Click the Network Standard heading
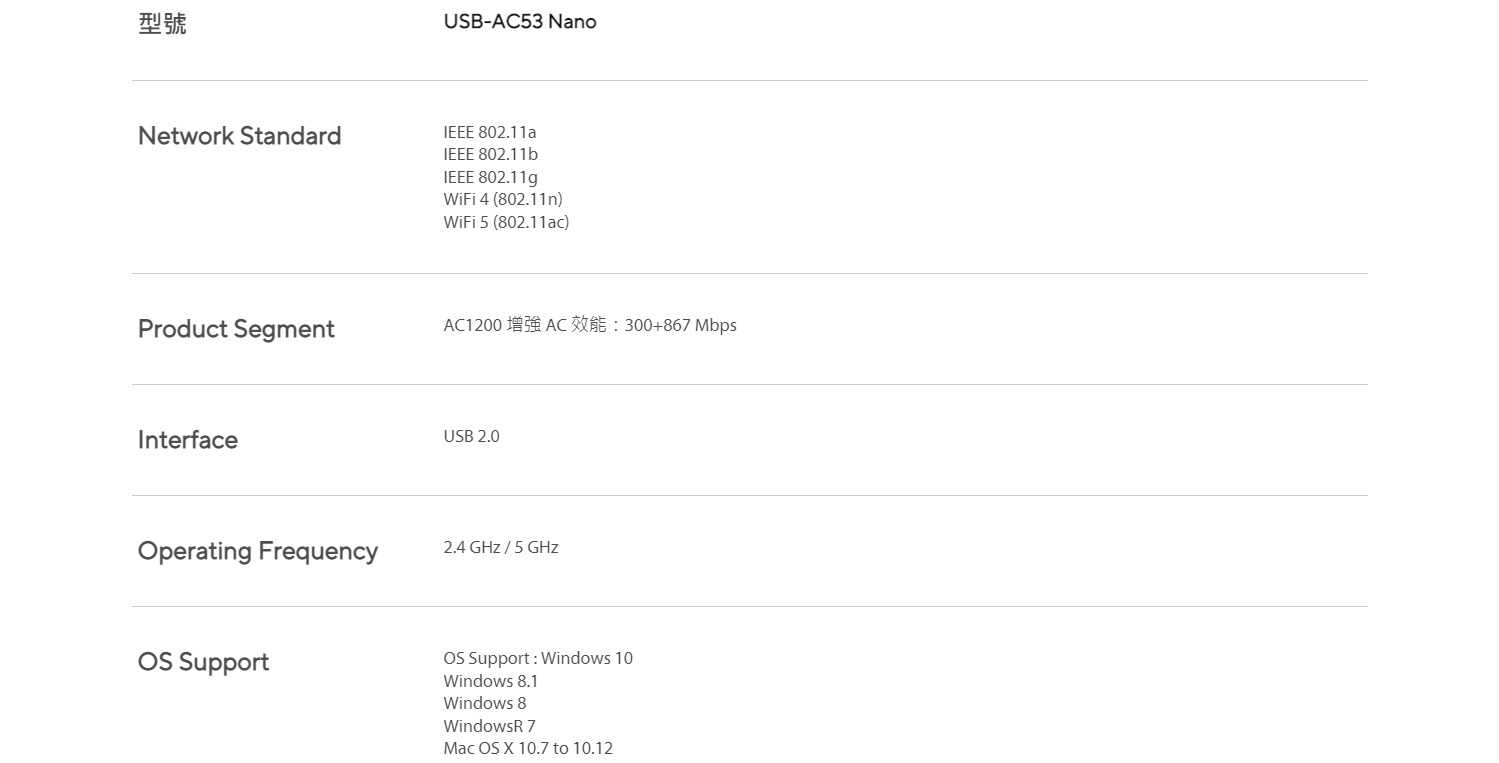Screen dimensions: 1499x763 [x=239, y=136]
